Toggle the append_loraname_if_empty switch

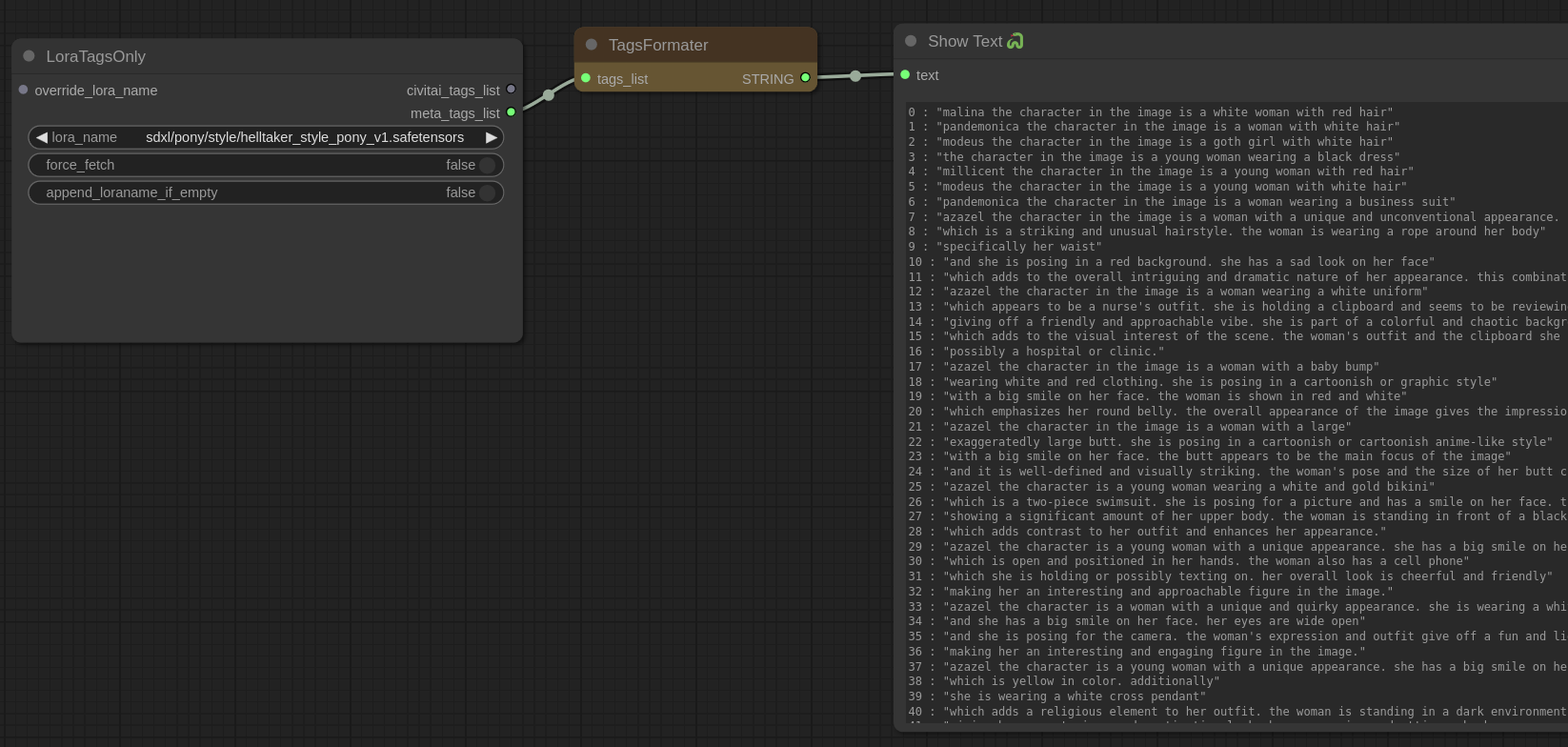[486, 192]
